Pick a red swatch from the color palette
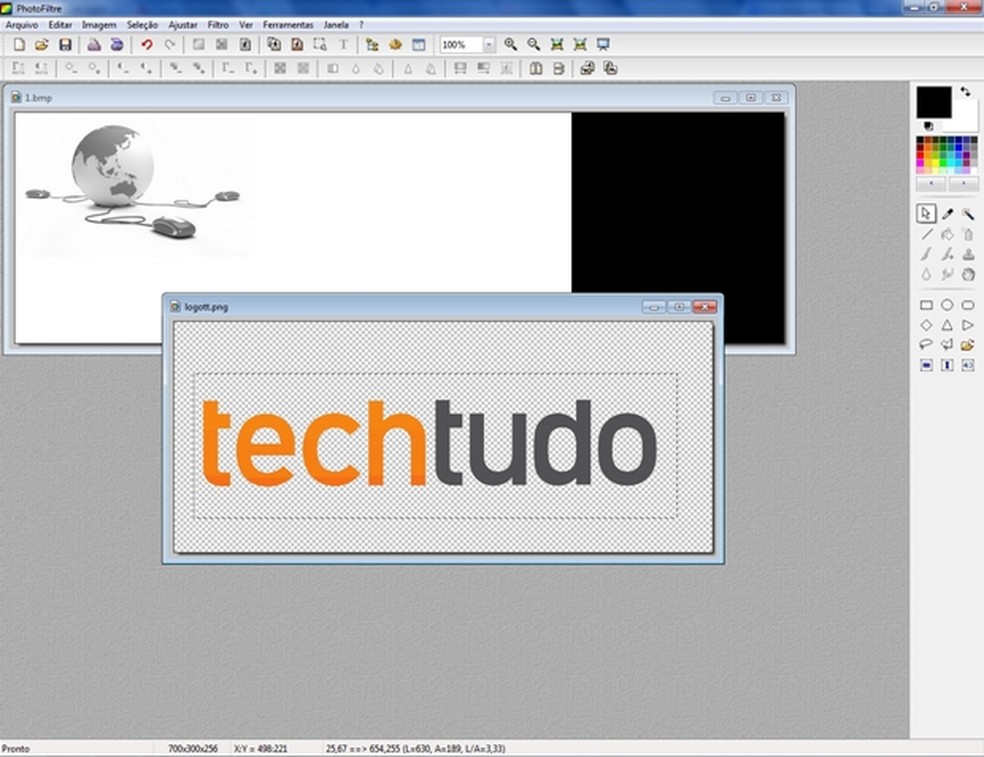The height and width of the screenshot is (757, 984). (918, 154)
